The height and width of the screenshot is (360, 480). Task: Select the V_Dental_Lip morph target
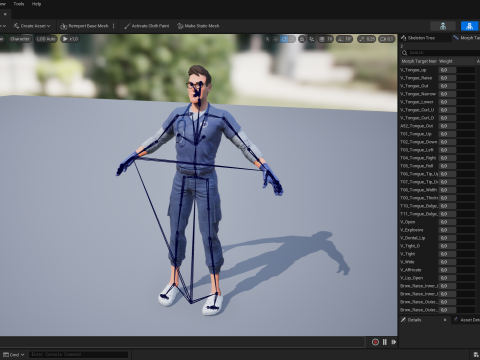pos(413,238)
